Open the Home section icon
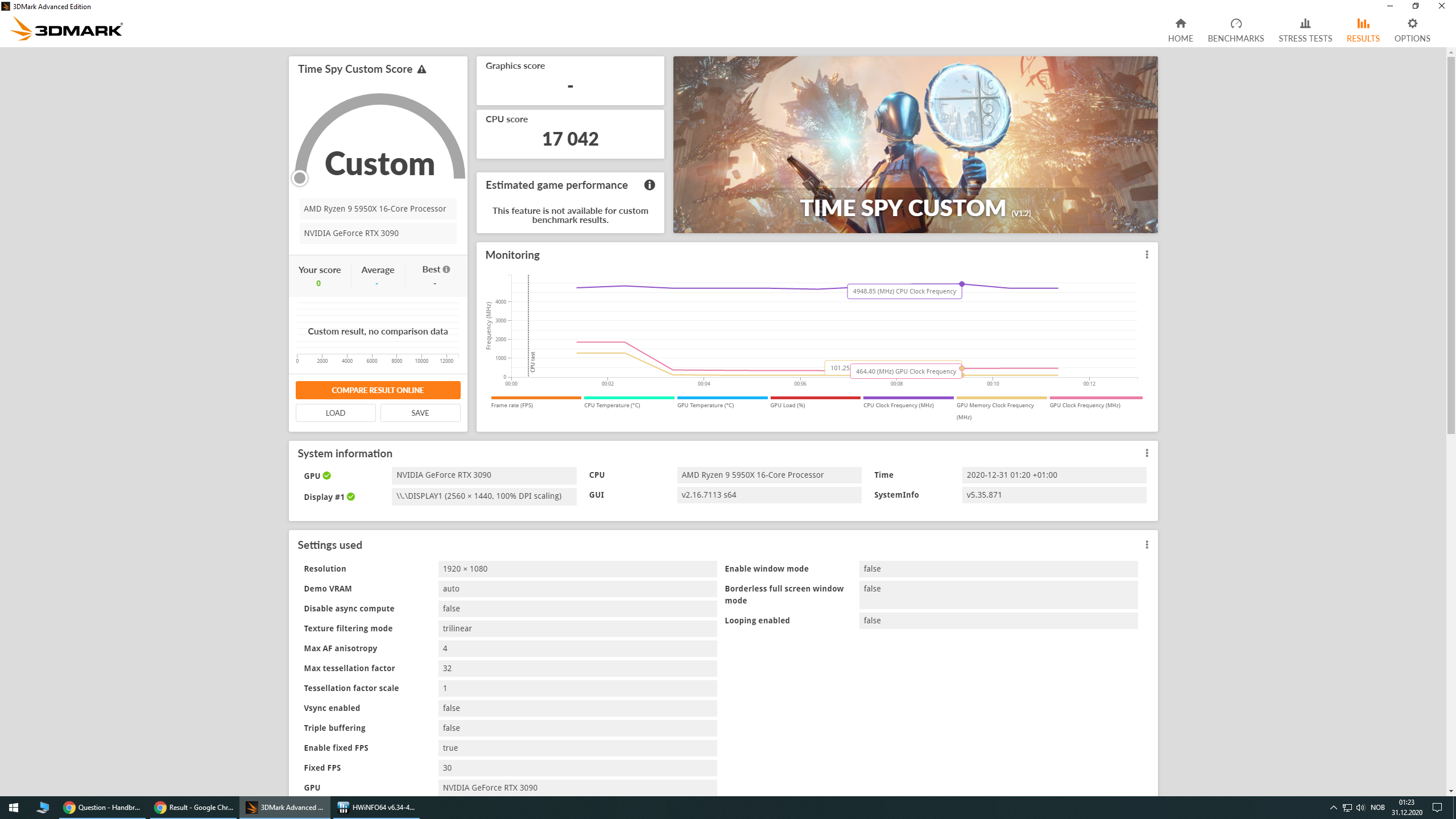 pos(1180,23)
